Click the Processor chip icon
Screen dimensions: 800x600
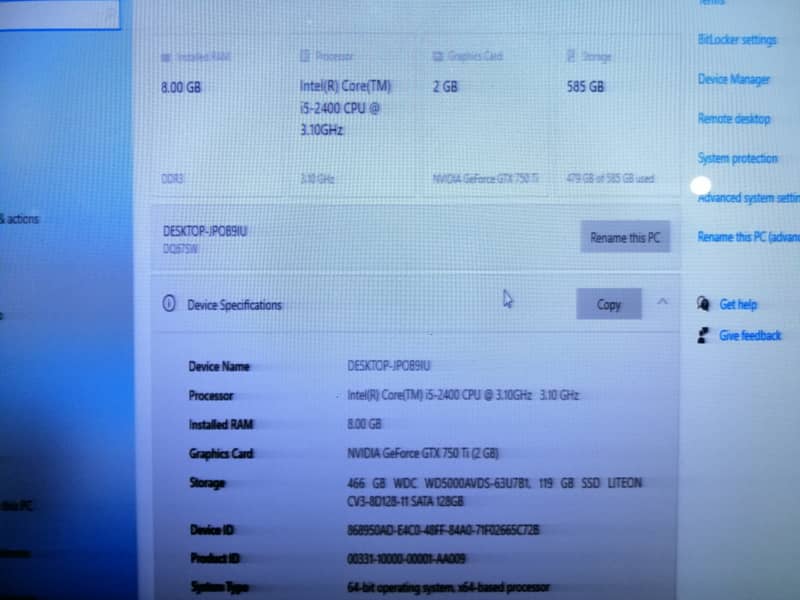[305, 56]
